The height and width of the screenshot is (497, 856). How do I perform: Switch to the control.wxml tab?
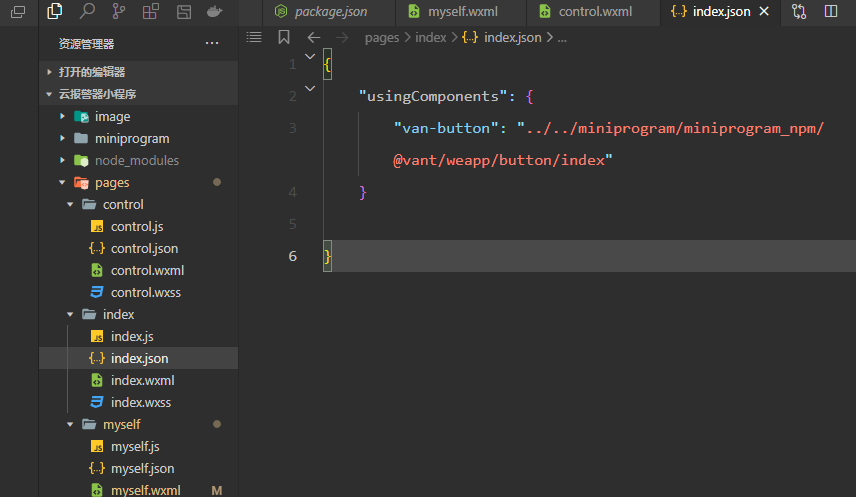[594, 12]
